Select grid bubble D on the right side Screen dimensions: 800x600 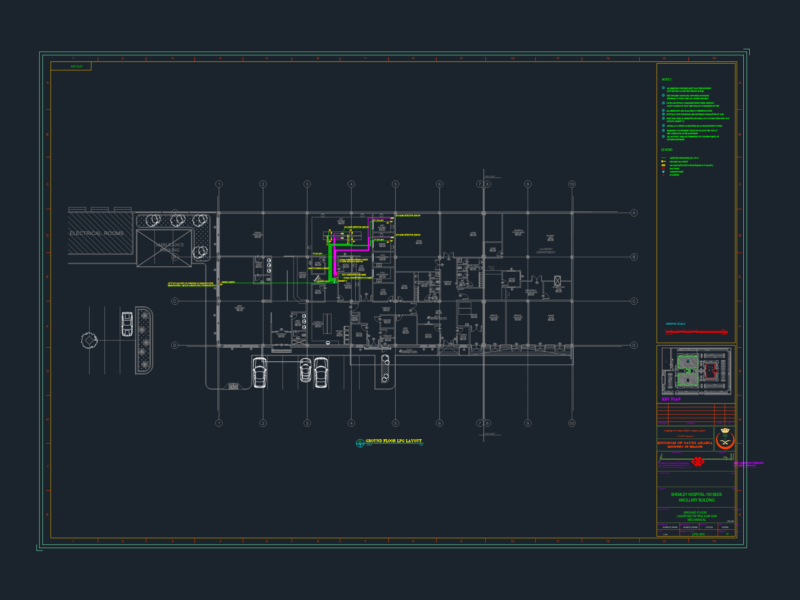(x=634, y=345)
